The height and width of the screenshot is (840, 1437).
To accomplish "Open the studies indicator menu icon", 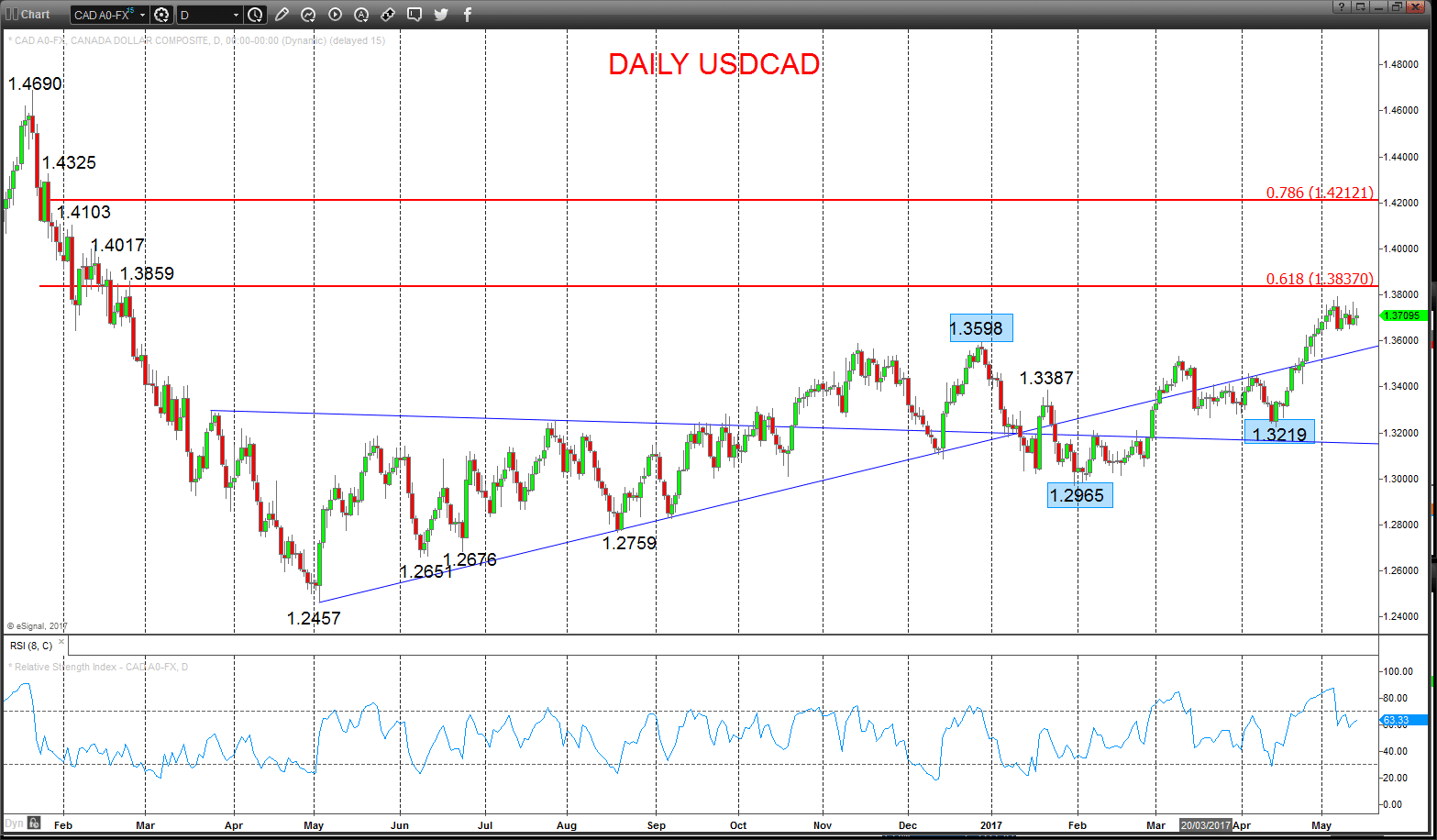I will pos(308,15).
